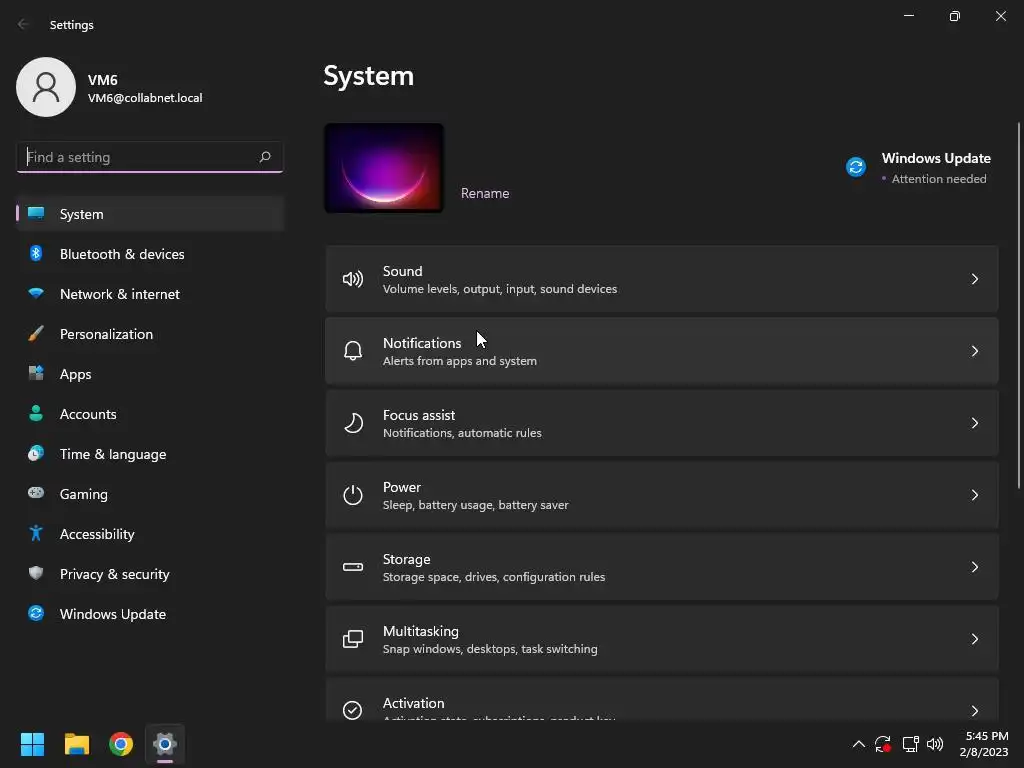Click the volume icon in system tray
Screen dimensions: 1024x768
click(x=935, y=744)
